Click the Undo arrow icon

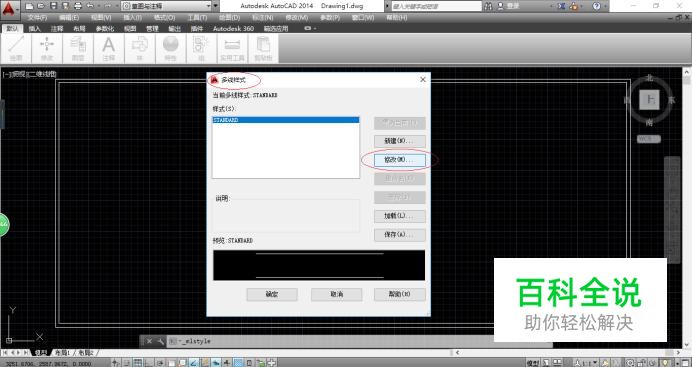pyautogui.click(x=90, y=6)
